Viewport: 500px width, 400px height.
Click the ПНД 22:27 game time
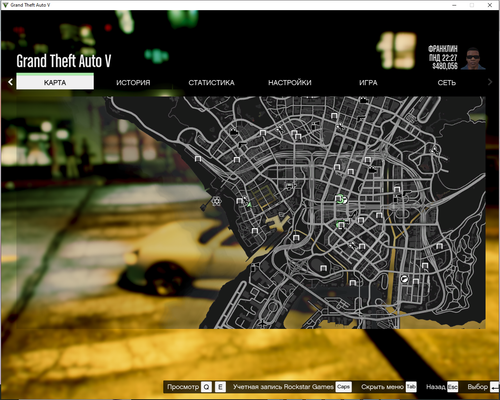(x=443, y=58)
